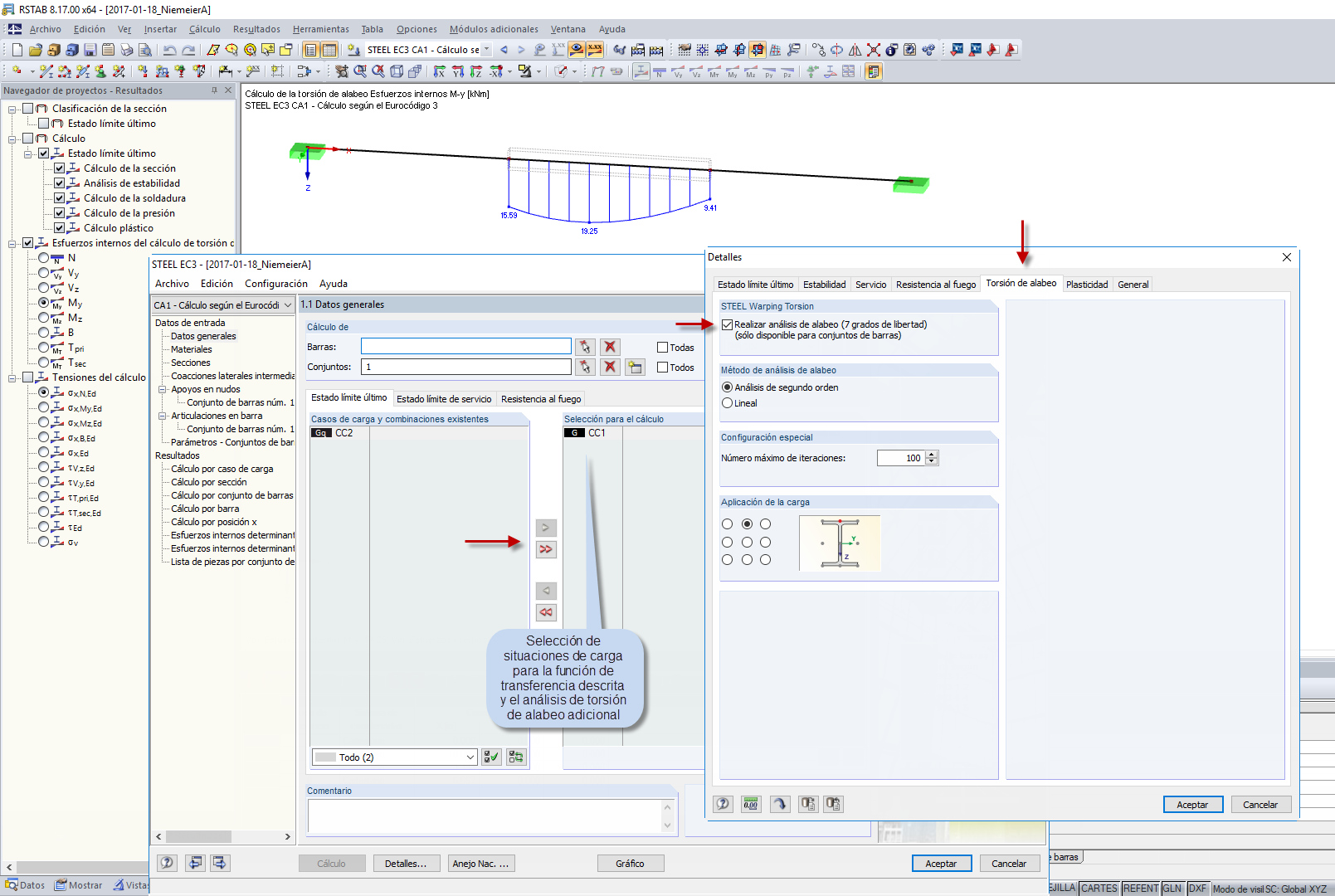Select the Mz internal force radio button
The image size is (1335, 896).
coord(44,318)
